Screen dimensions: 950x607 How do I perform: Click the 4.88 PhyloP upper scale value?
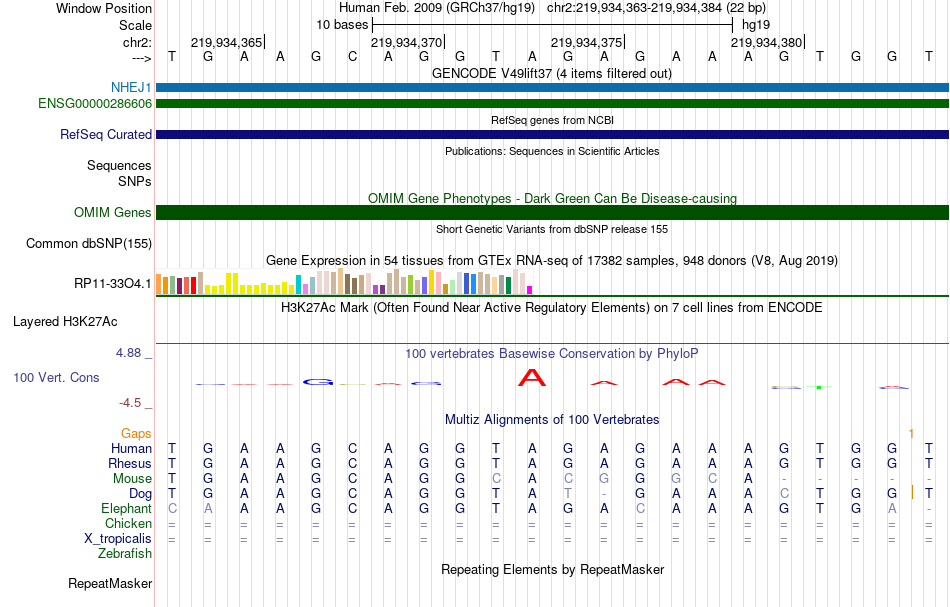point(128,353)
